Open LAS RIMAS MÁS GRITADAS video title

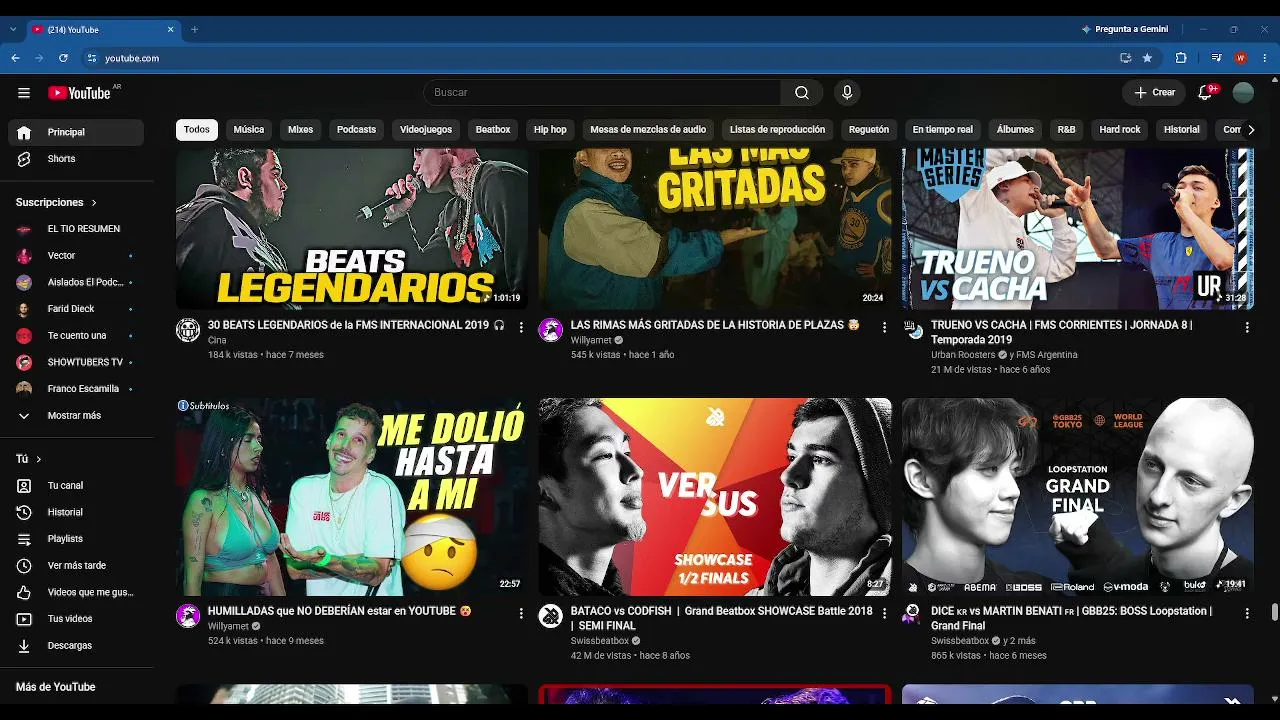click(715, 325)
